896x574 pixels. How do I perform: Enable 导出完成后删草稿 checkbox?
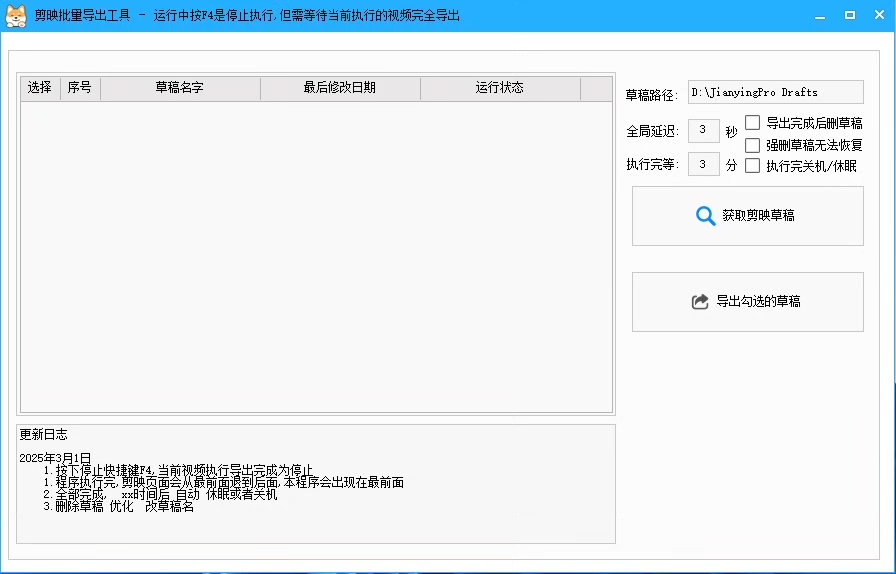pos(753,123)
